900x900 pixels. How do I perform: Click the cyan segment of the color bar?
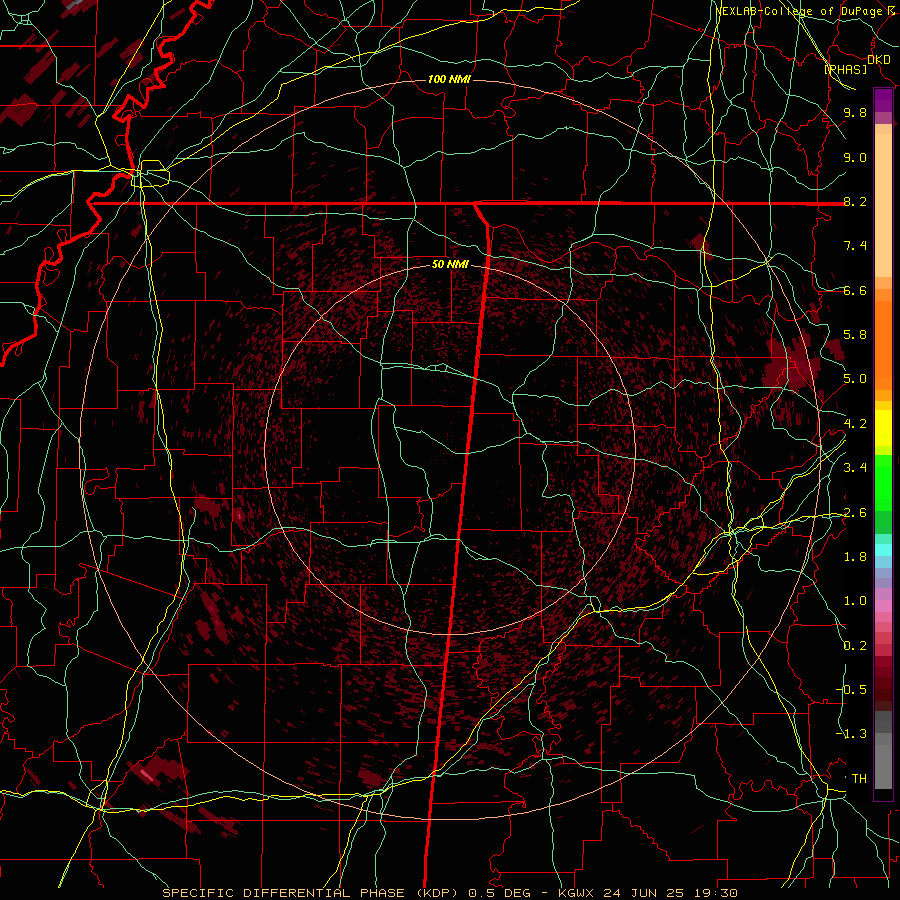[x=883, y=550]
